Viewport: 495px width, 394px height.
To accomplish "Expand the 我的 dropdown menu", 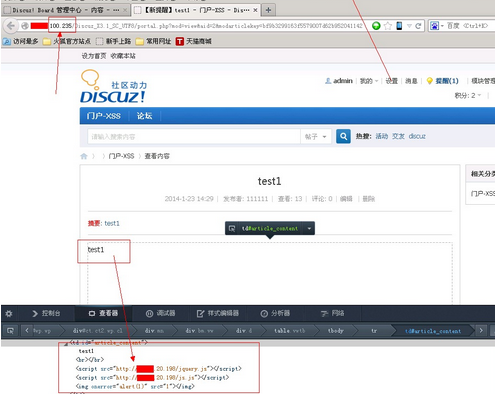I will (369, 81).
